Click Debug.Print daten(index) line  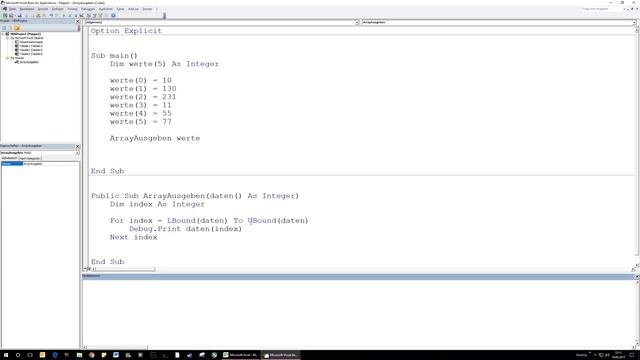pyautogui.click(x=185, y=229)
